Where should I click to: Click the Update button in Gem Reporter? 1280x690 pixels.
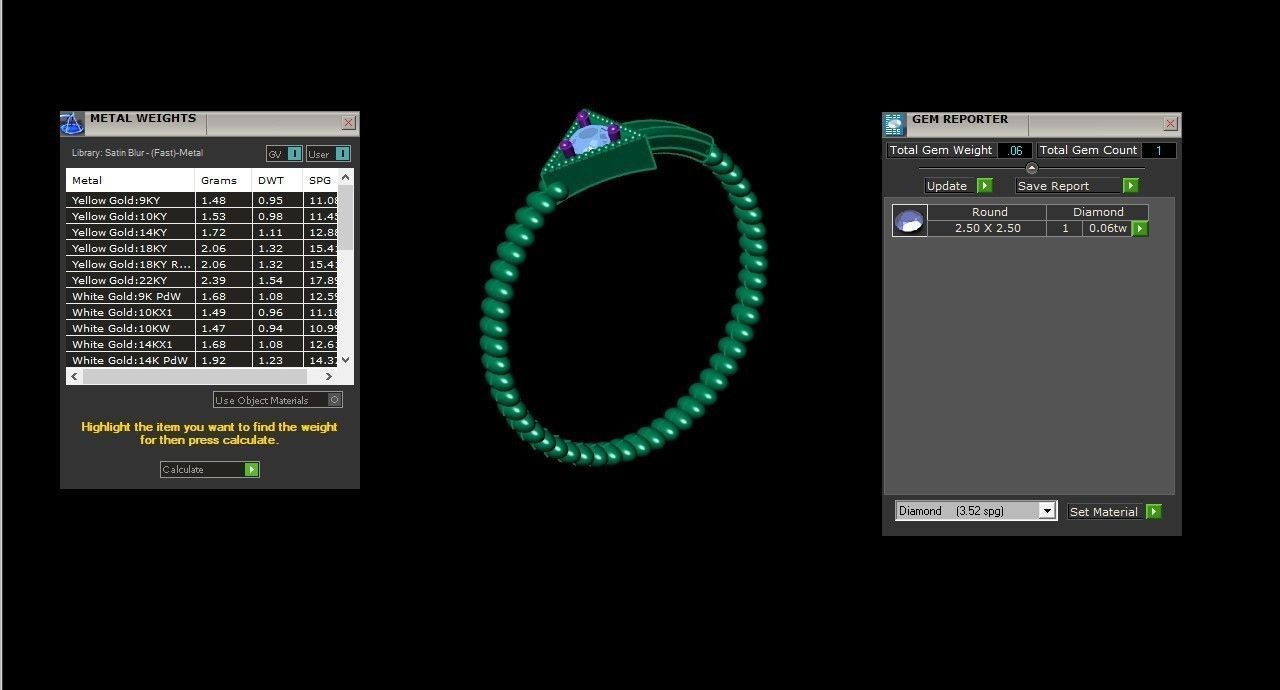[958, 186]
